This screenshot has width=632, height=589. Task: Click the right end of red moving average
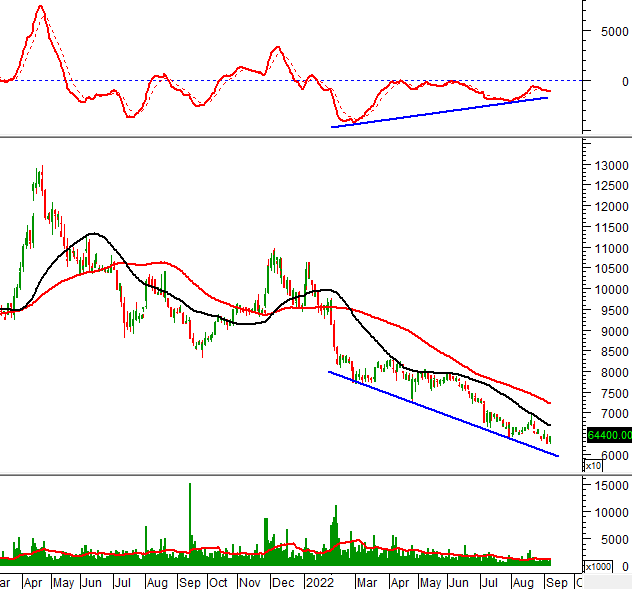coord(550,402)
